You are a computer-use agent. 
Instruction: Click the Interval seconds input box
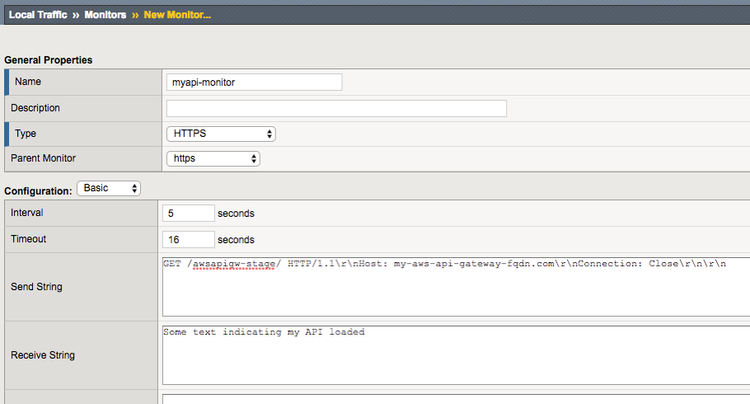190,213
